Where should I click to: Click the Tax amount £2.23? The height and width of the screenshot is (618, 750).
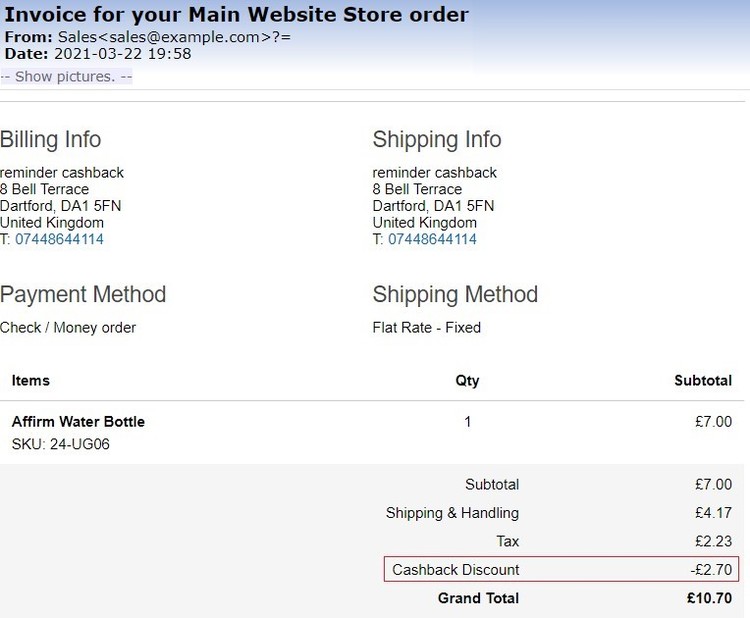point(713,541)
